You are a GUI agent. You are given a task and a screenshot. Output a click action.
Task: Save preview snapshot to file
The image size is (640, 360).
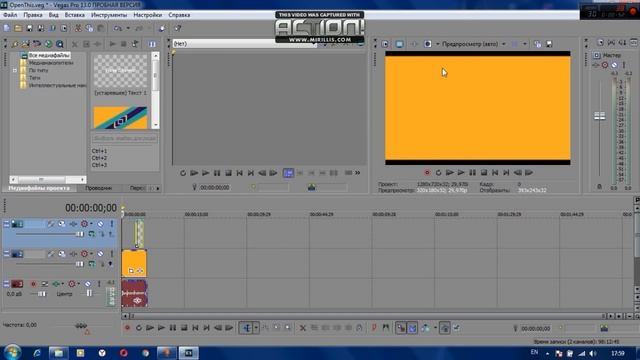coord(549,44)
